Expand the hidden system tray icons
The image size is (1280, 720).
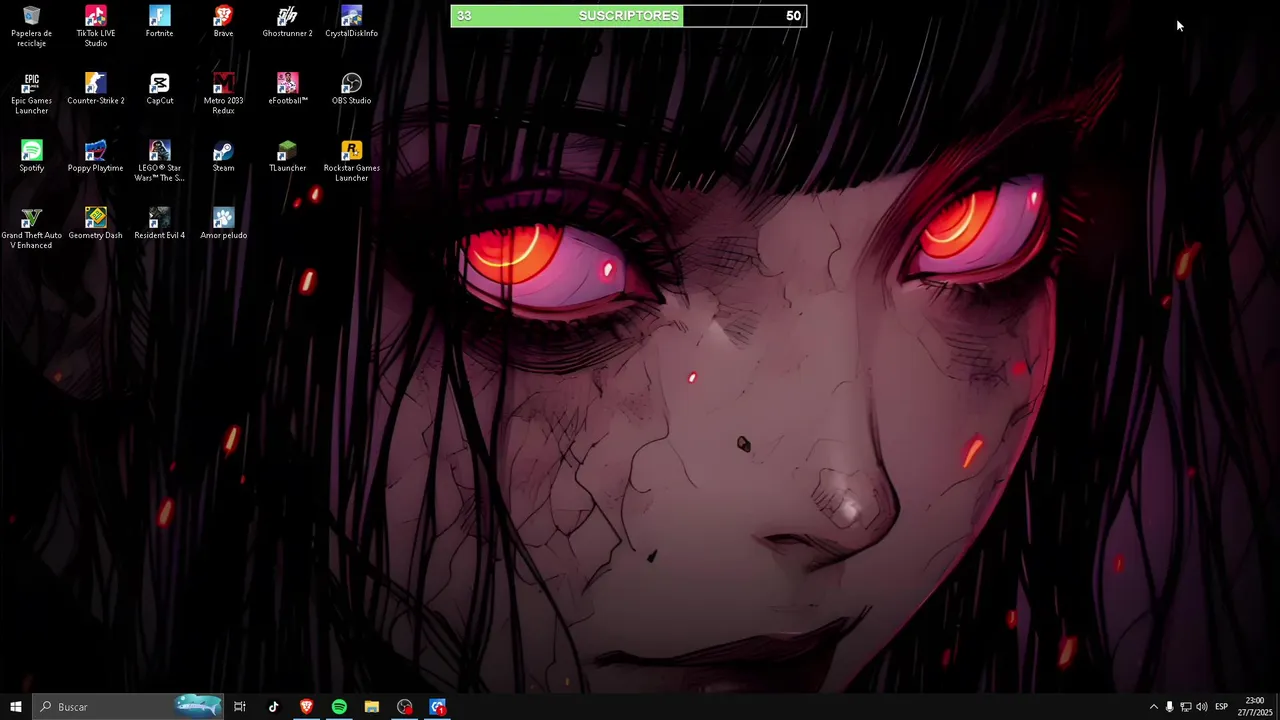(x=1153, y=707)
